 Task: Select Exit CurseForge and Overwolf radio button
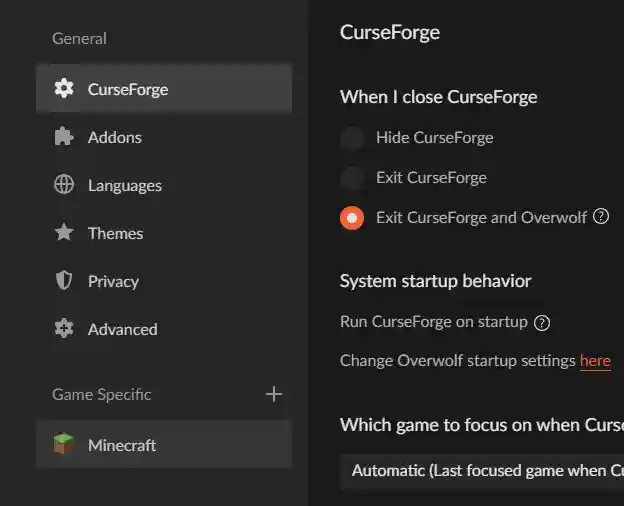(x=352, y=218)
